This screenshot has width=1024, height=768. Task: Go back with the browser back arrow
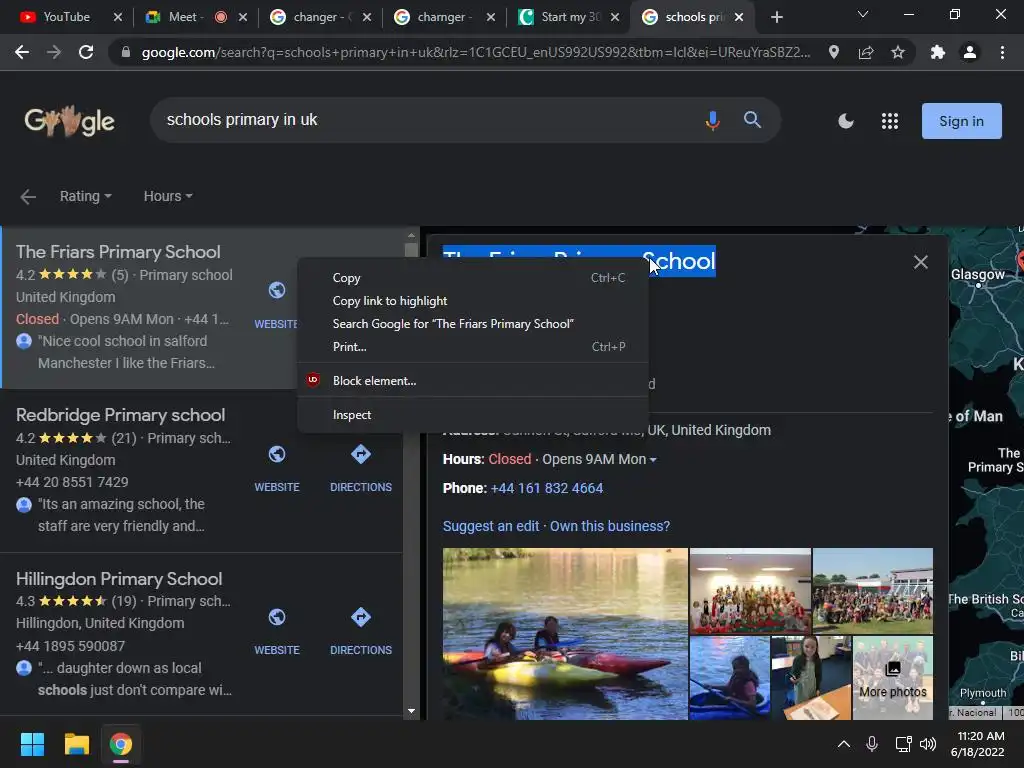(x=22, y=52)
